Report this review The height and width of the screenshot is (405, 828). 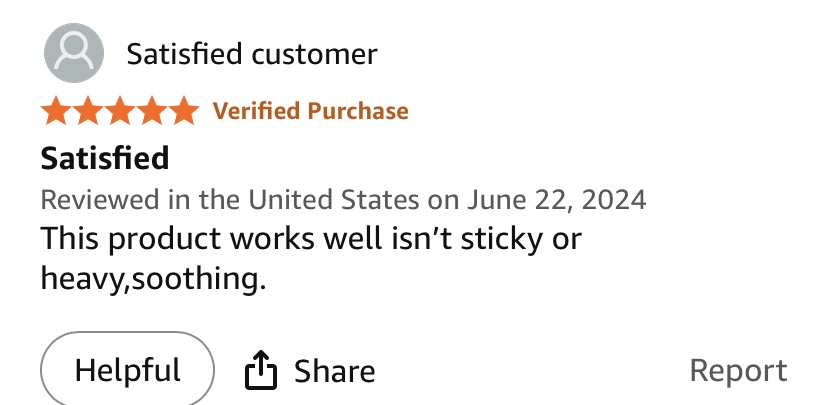pyautogui.click(x=738, y=371)
